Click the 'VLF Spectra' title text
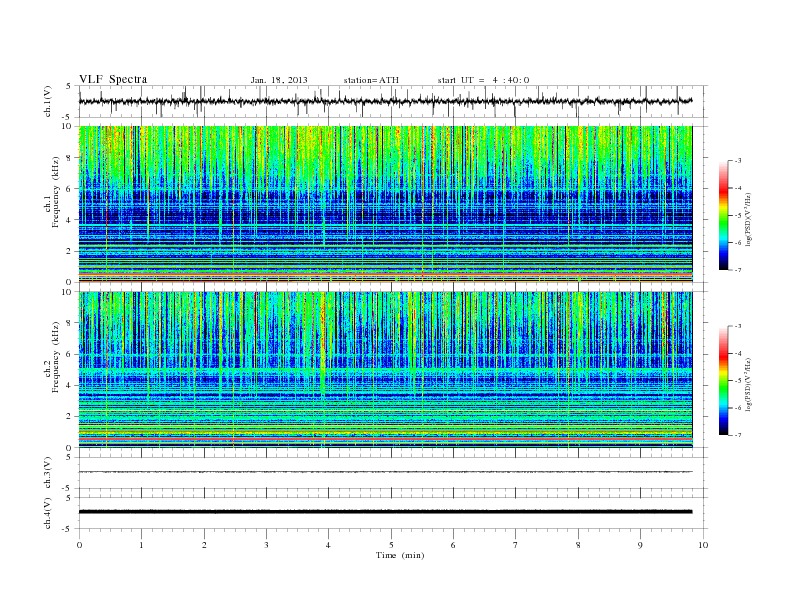 [113, 79]
